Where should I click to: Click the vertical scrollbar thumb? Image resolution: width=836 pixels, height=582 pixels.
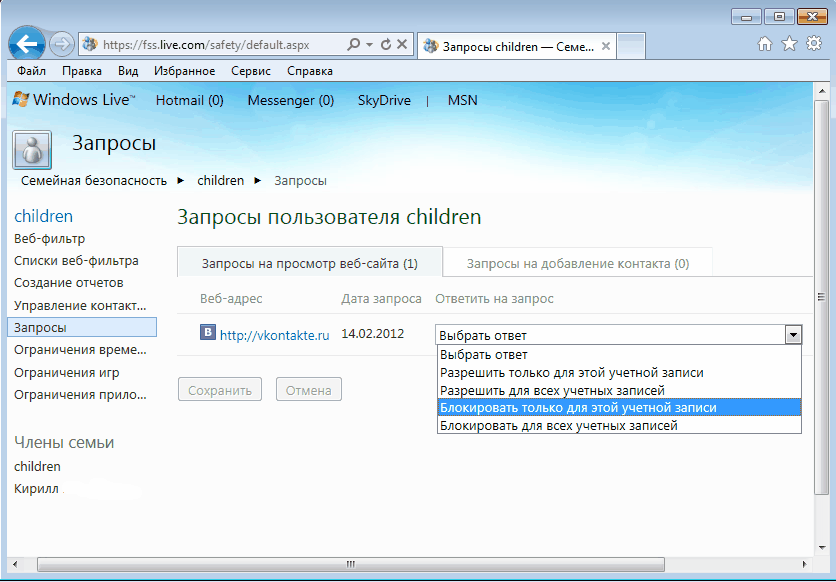(821, 297)
